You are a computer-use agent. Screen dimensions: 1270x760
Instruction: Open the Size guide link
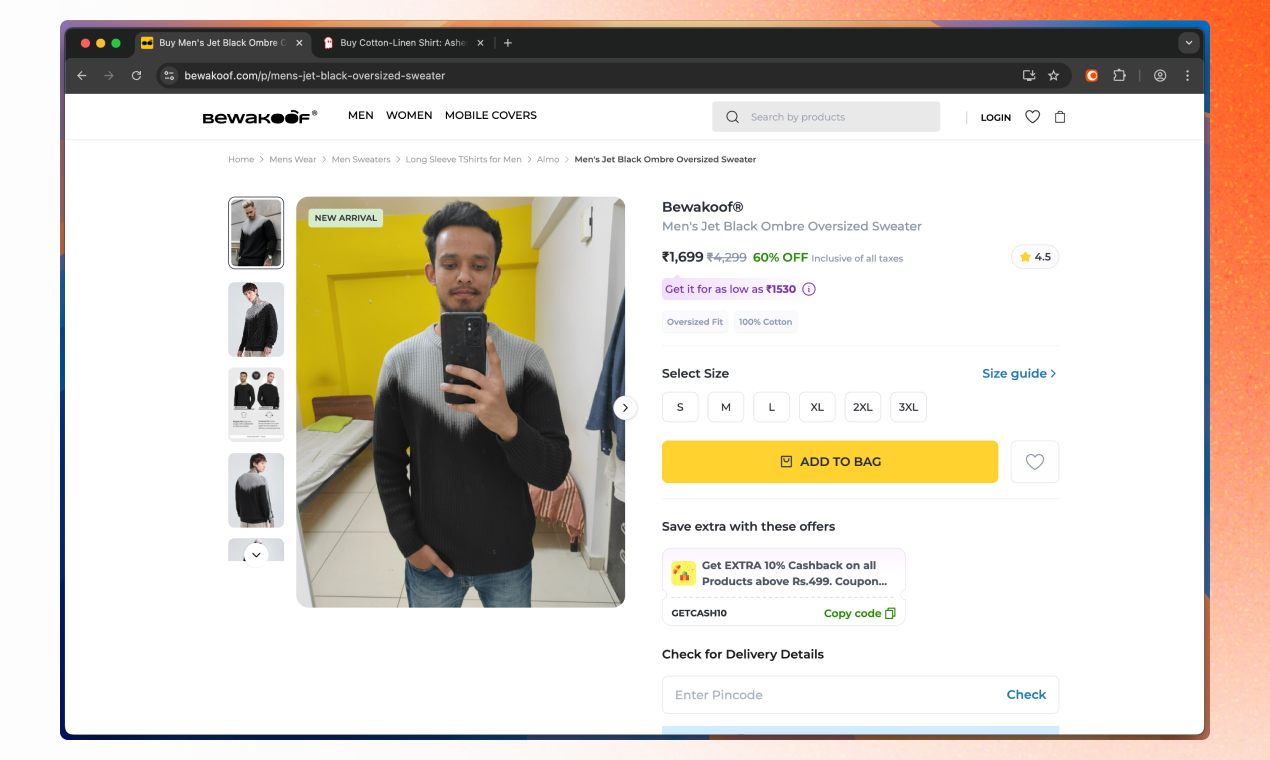click(1016, 373)
